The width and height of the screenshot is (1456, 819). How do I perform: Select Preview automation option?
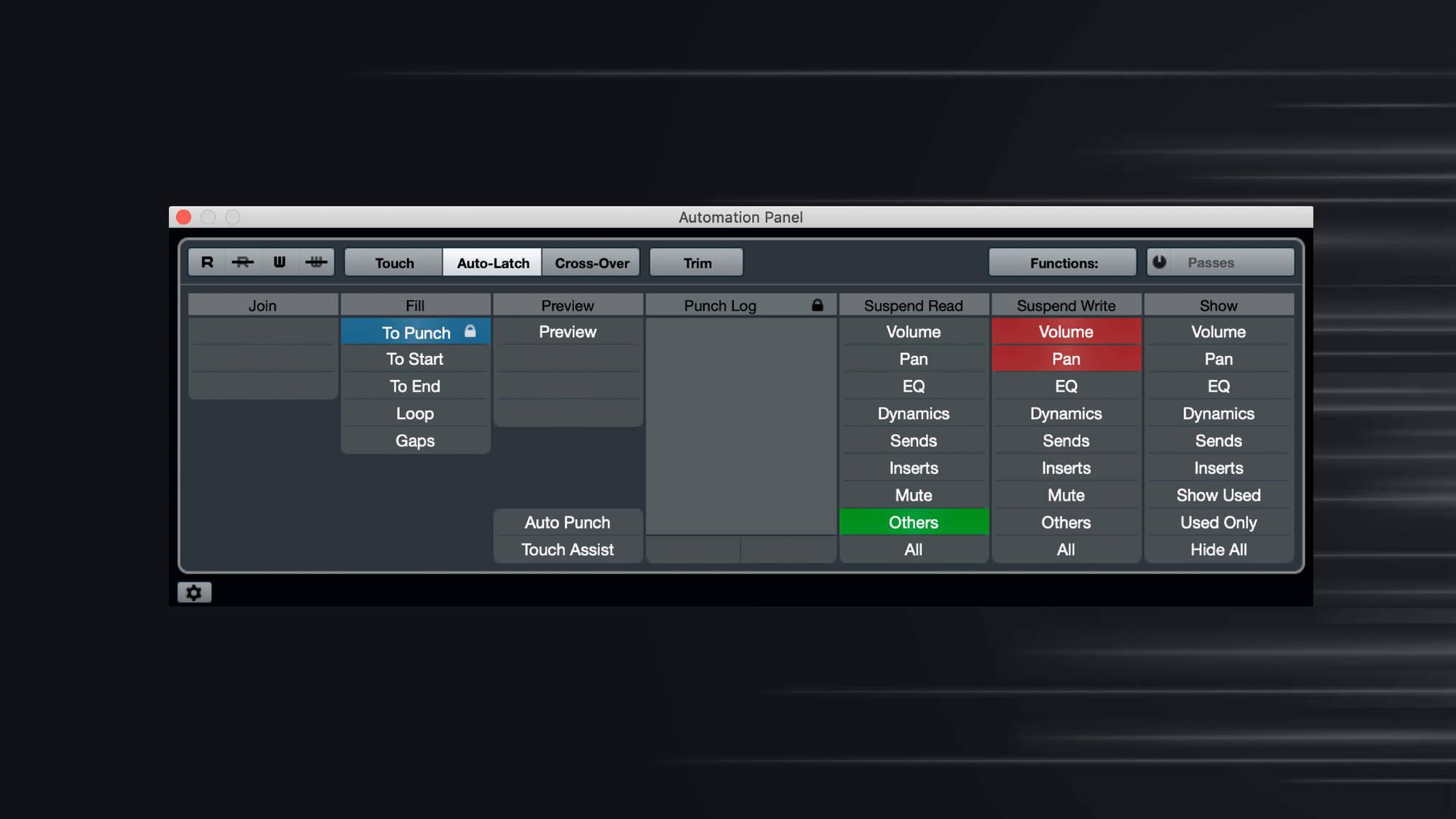coord(566,331)
